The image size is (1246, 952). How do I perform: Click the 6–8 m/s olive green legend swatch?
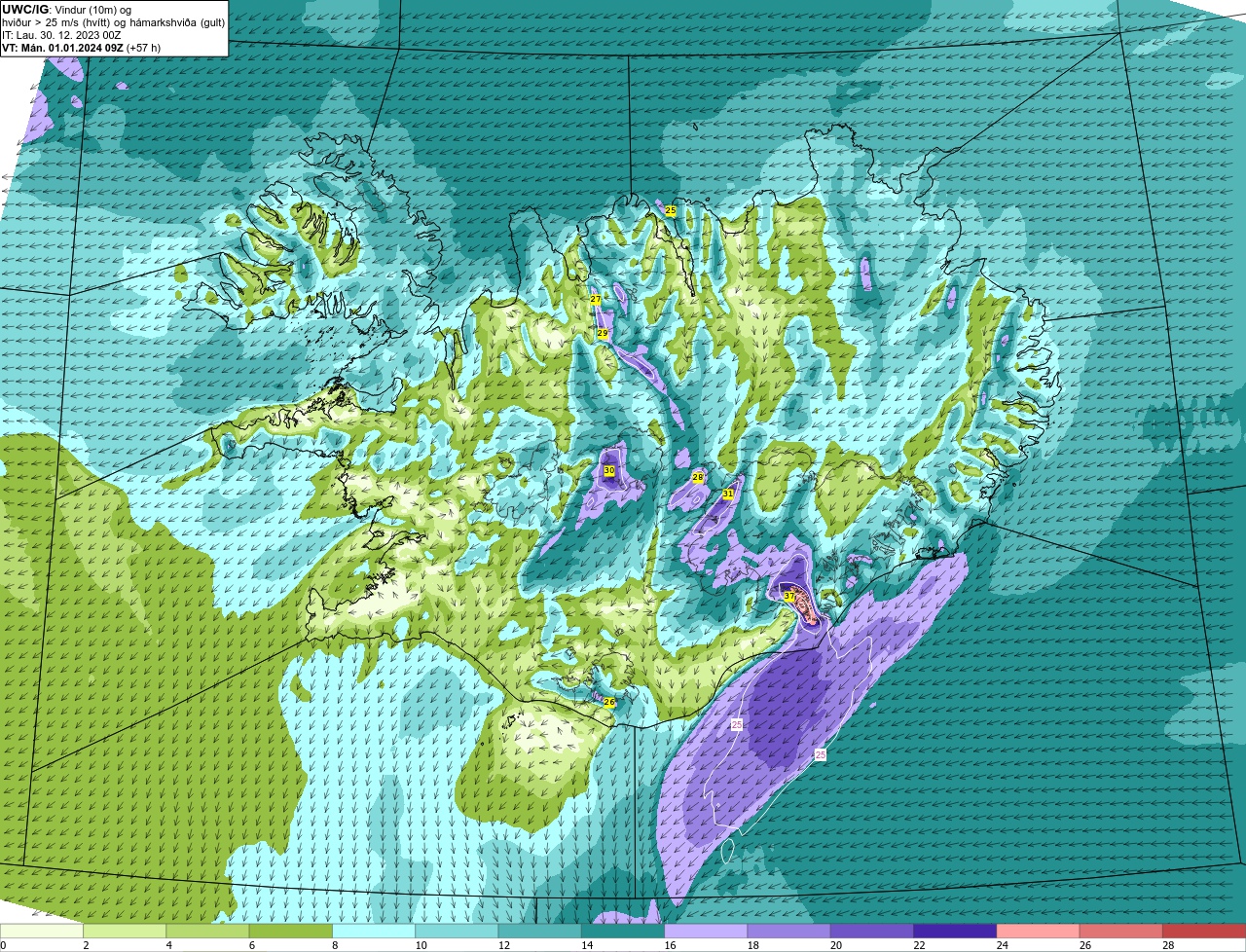(x=290, y=931)
